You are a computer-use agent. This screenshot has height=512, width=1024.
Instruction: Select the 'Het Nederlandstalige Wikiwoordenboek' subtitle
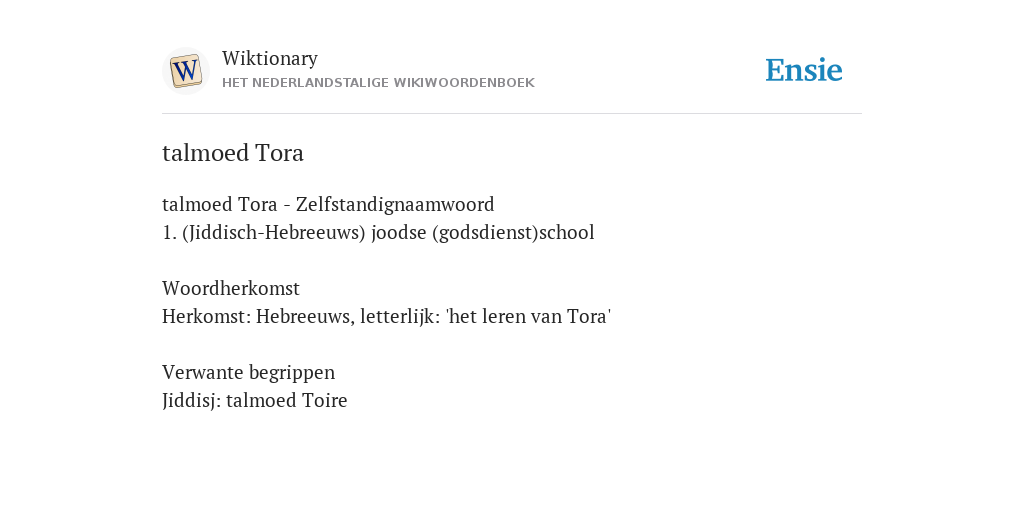pos(378,83)
